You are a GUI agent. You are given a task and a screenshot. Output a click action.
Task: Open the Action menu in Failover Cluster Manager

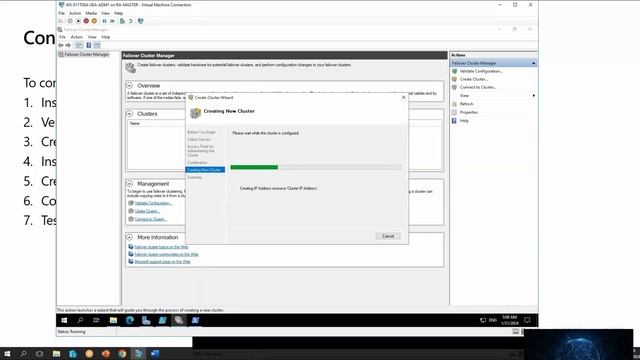click(77, 37)
